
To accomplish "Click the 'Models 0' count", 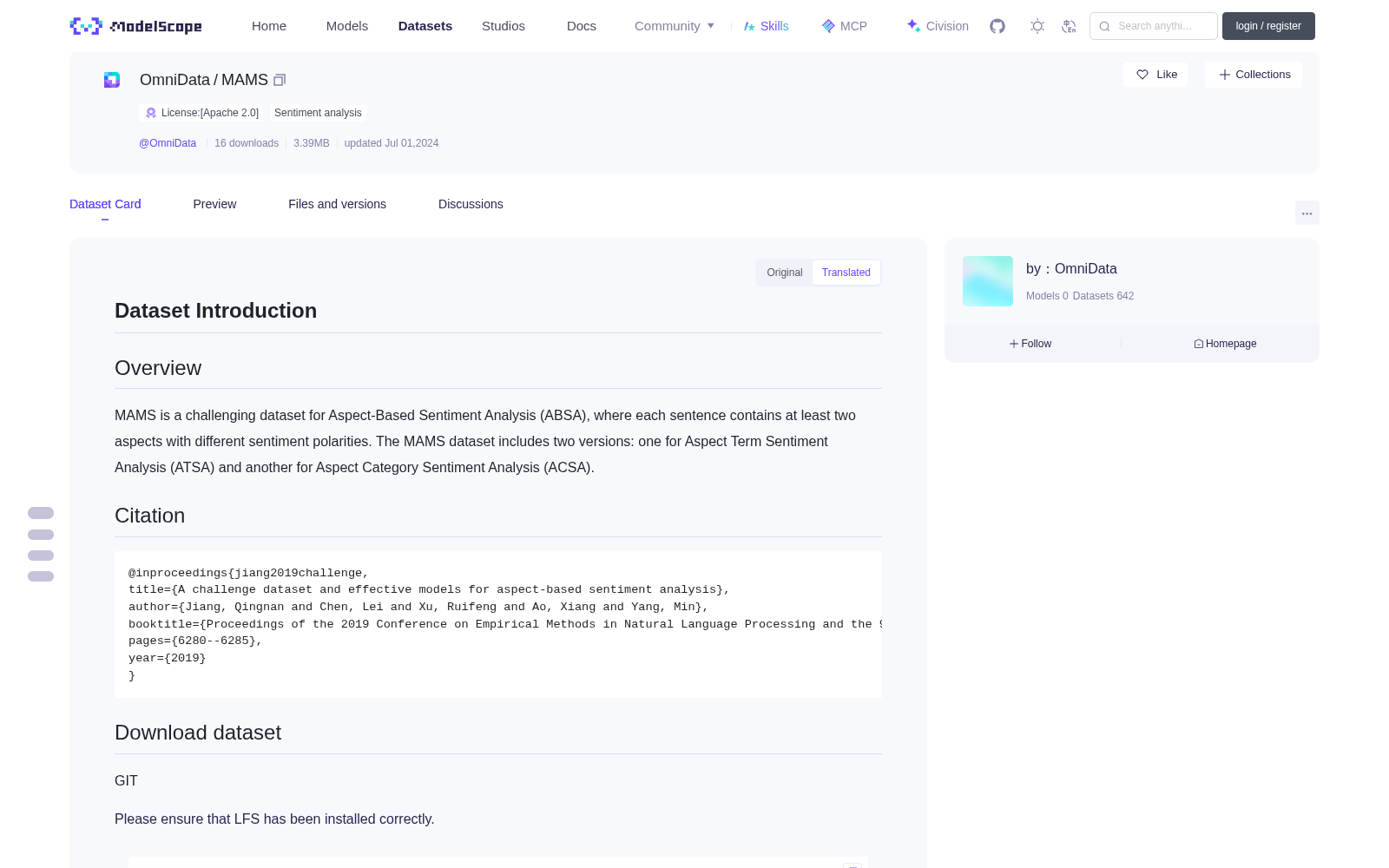I will [1047, 296].
